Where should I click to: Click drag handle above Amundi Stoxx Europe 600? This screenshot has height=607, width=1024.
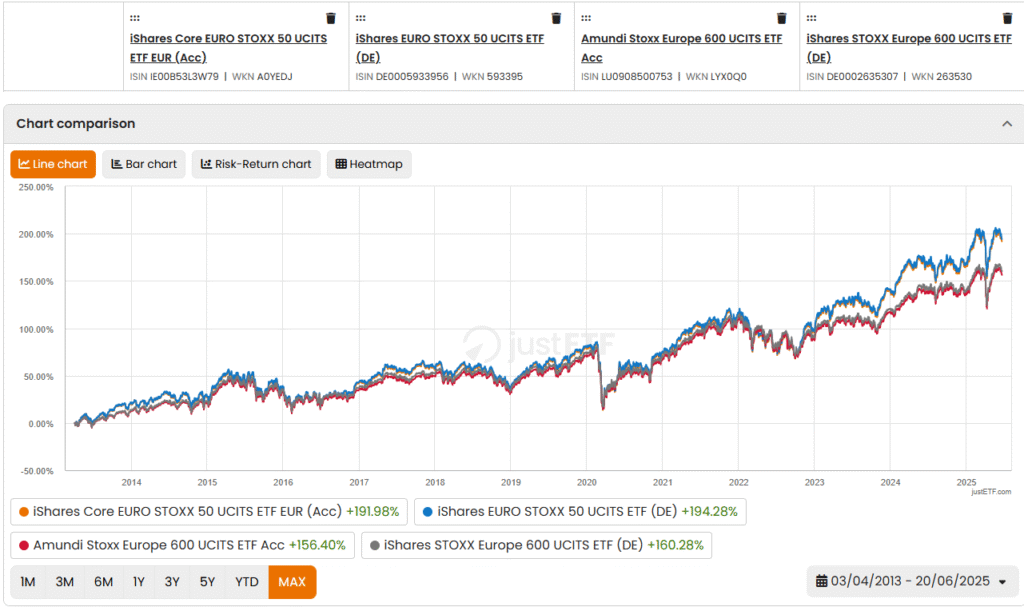pos(586,18)
